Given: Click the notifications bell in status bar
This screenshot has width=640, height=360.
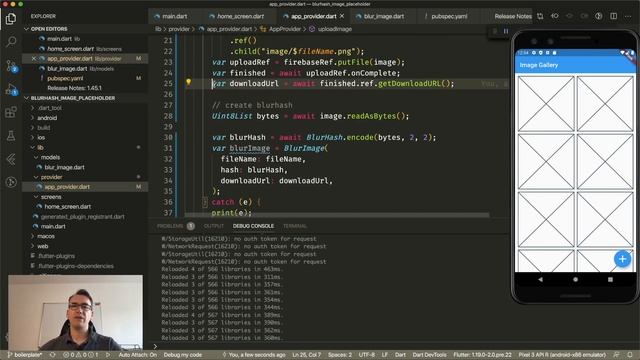Looking at the screenshot, I should point(630,355).
